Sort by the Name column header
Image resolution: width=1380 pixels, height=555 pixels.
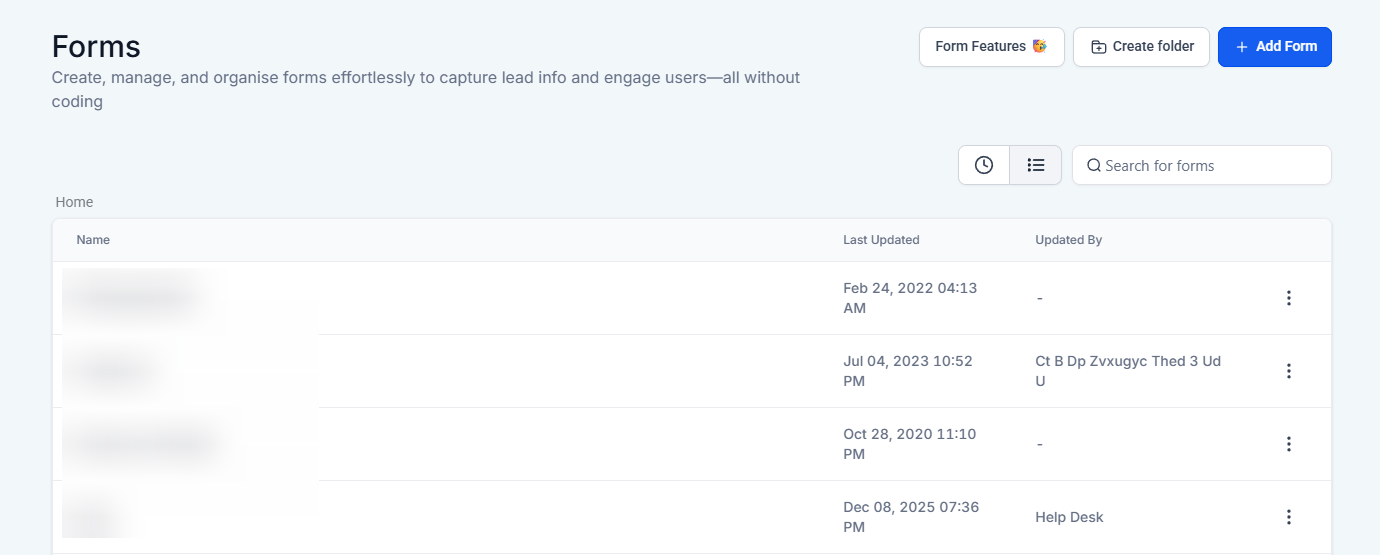93,240
